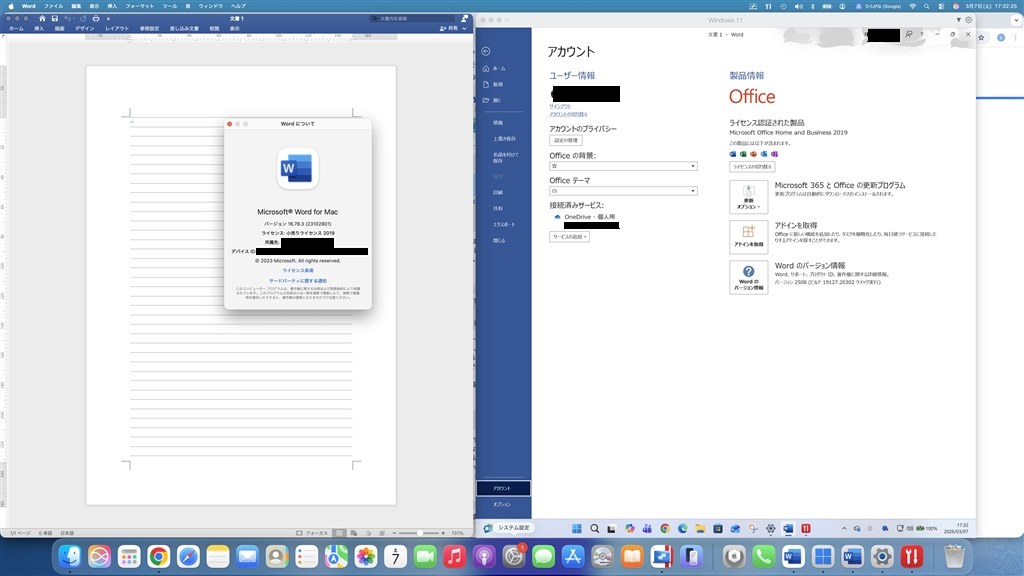The height and width of the screenshot is (576, 1024).
Task: Open フォーマット in the macOS menu bar
Action: (139, 6)
